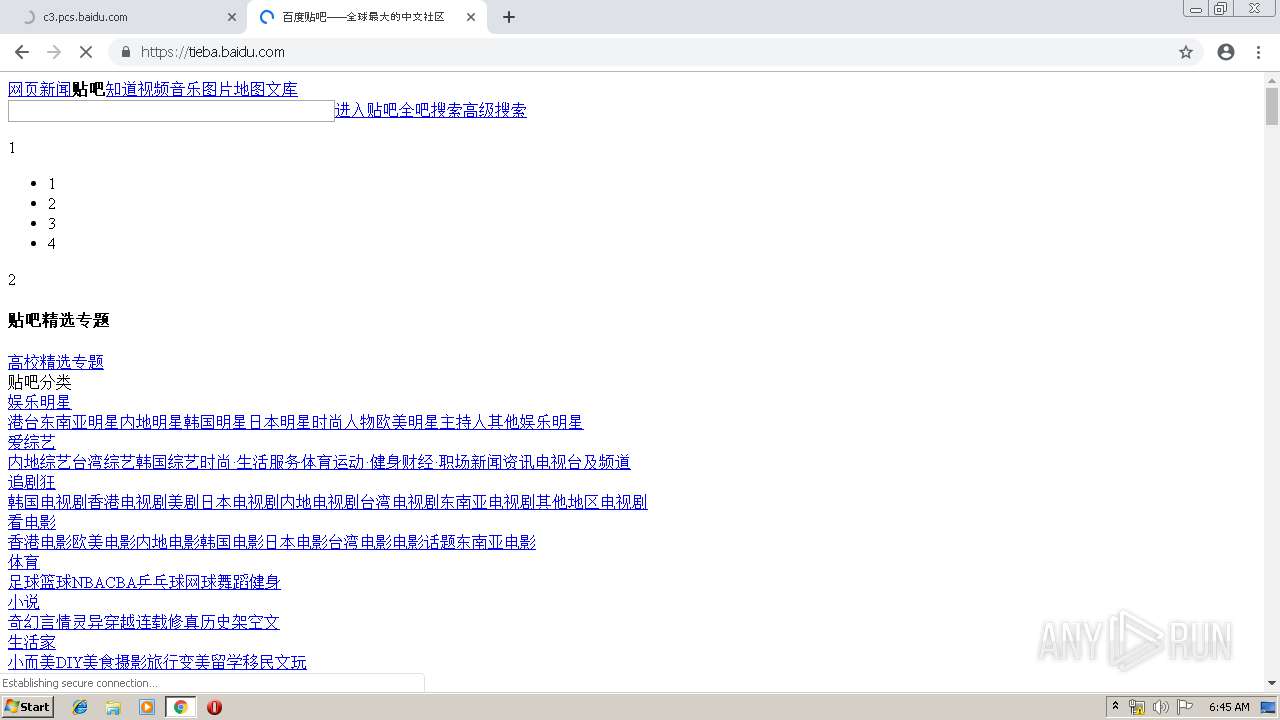The height and width of the screenshot is (720, 1280).
Task: Open the 文库 link
Action: click(282, 89)
